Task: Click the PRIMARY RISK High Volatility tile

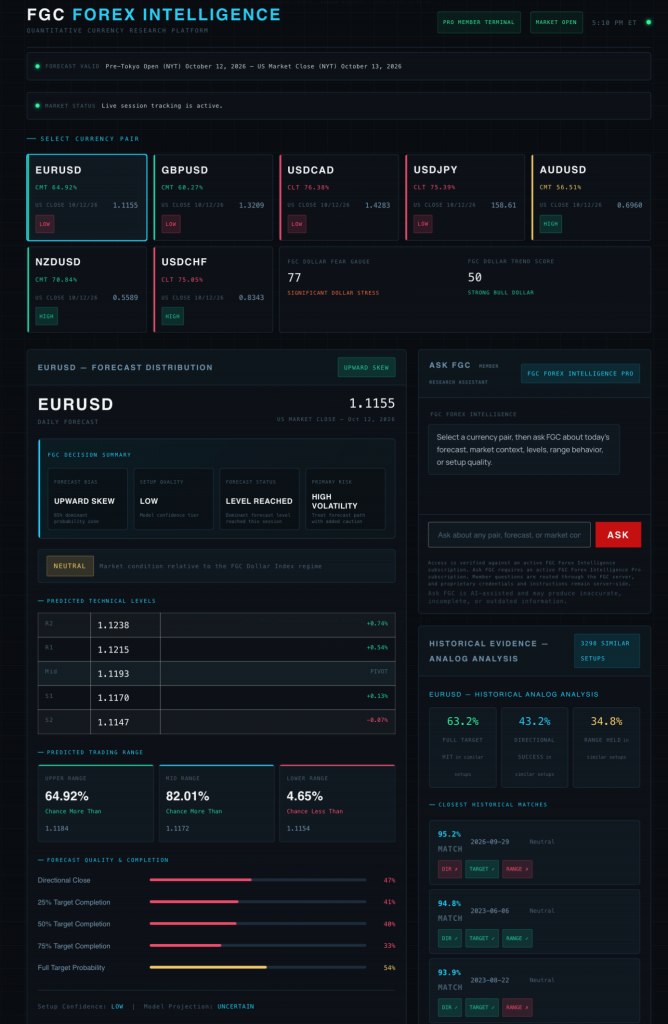Action: (x=345, y=498)
